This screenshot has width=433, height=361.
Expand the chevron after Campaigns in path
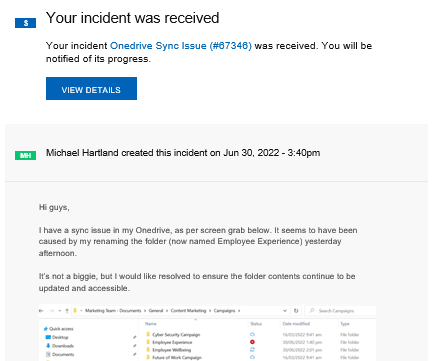(239, 311)
